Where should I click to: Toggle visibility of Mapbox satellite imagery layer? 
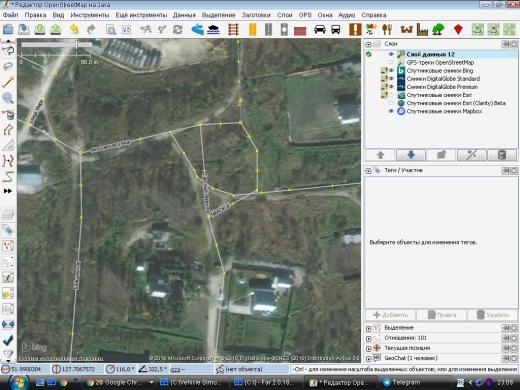point(391,111)
